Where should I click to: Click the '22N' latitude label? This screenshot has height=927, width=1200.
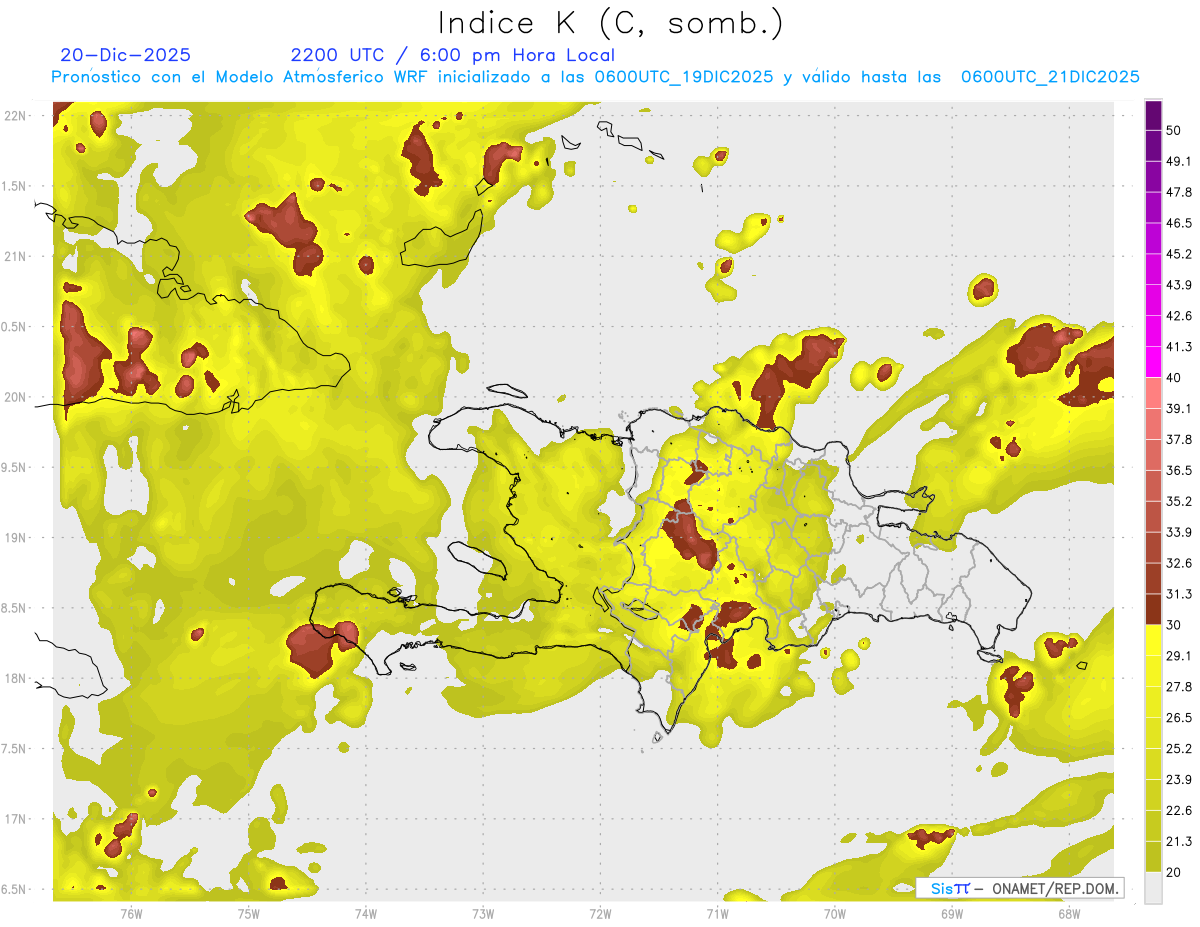tap(17, 116)
